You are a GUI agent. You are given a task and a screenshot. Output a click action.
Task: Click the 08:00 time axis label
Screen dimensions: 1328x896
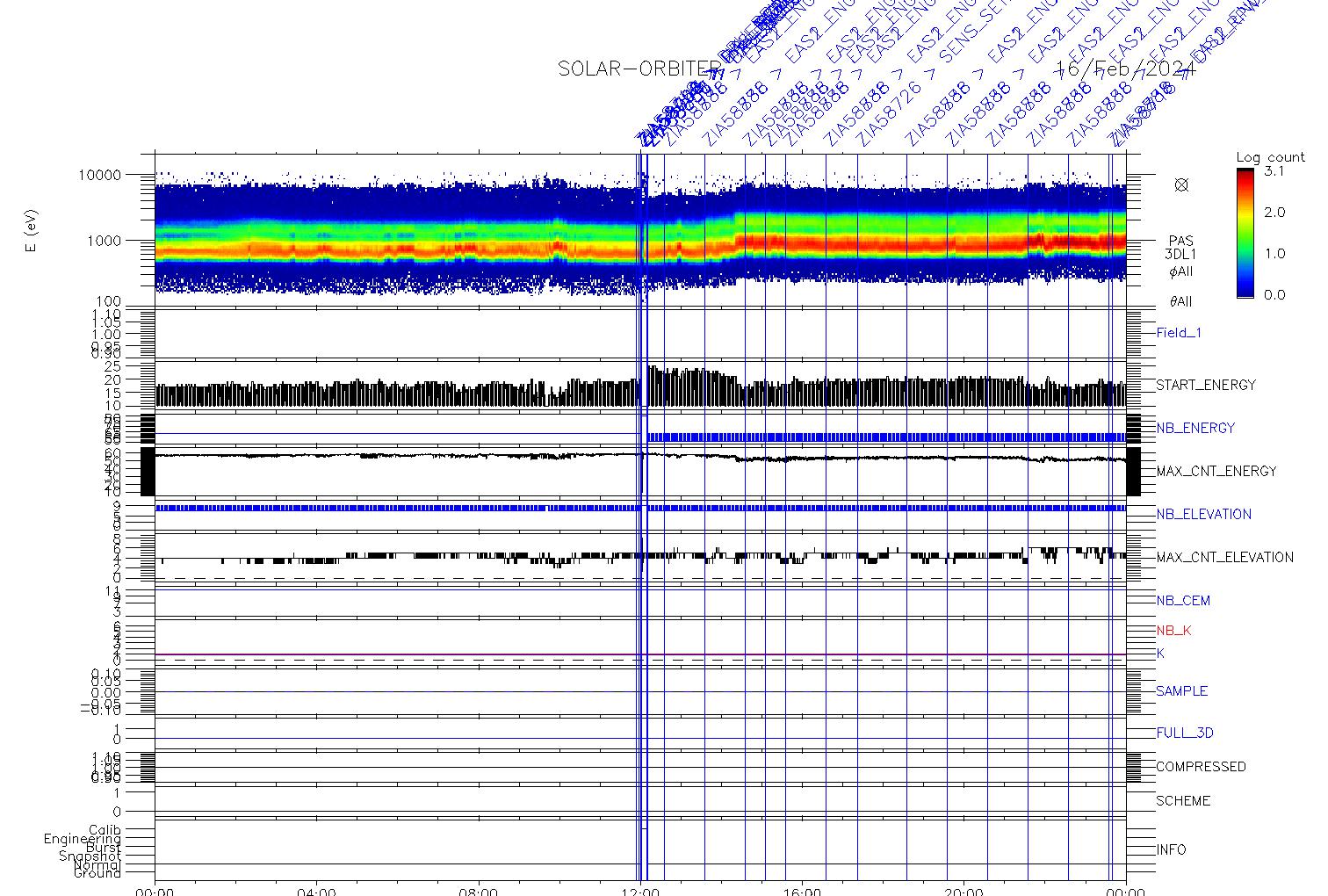point(479,892)
